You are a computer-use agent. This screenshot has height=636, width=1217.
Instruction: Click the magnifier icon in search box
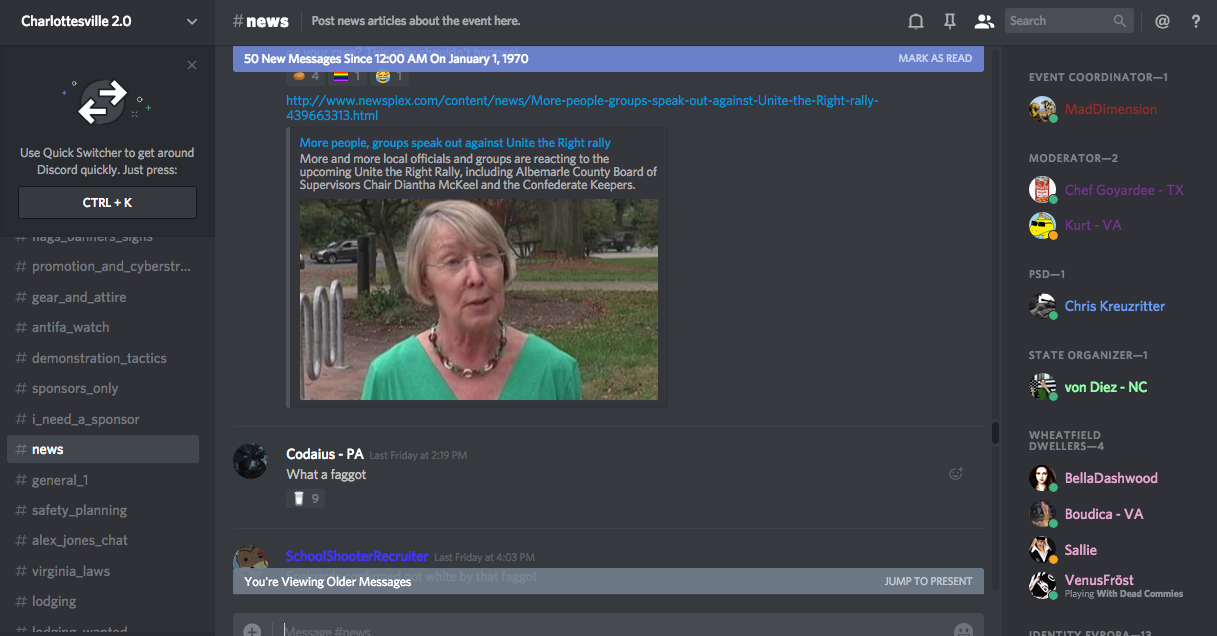pyautogui.click(x=1120, y=21)
